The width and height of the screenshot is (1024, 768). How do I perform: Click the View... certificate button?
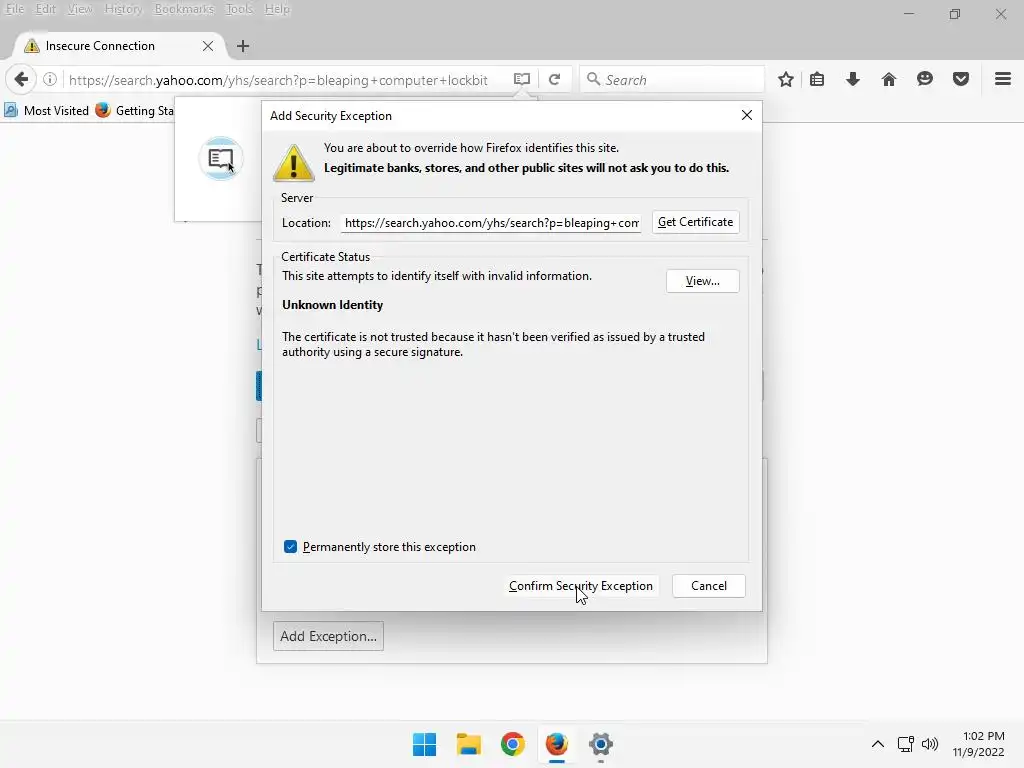tap(702, 281)
